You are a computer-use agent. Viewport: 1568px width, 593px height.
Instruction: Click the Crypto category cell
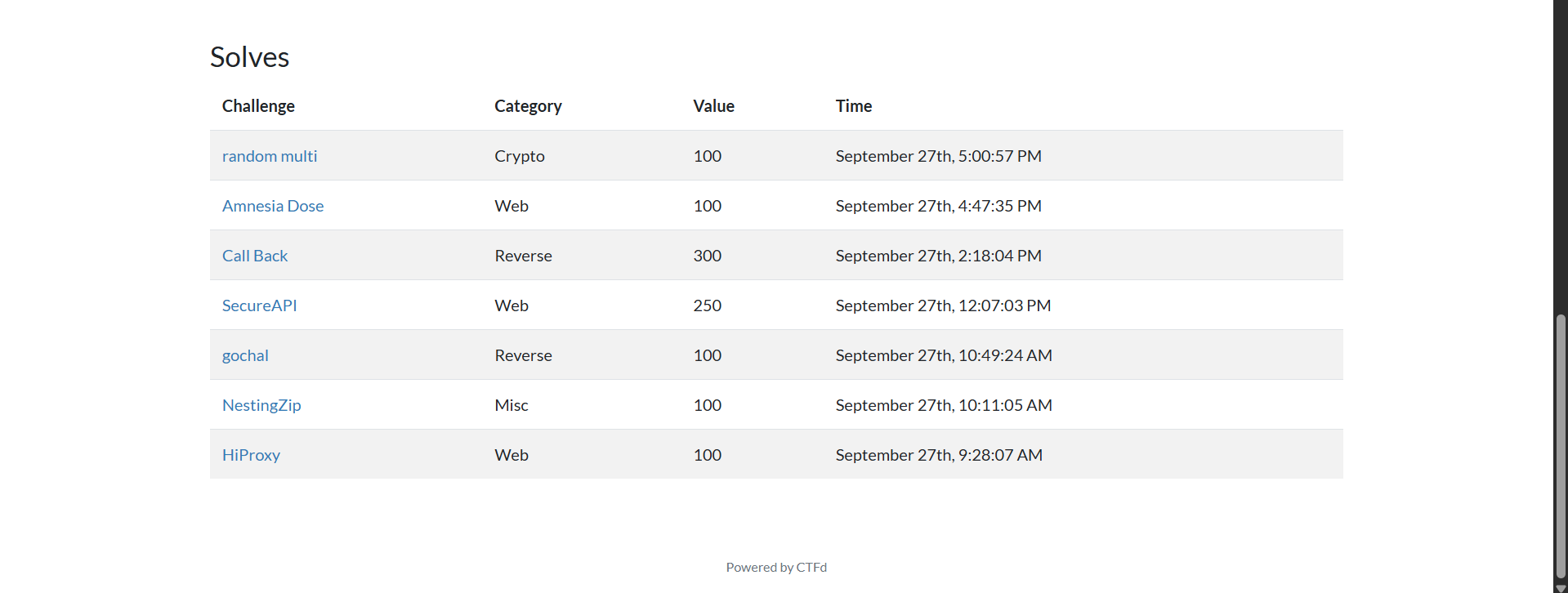(x=519, y=156)
